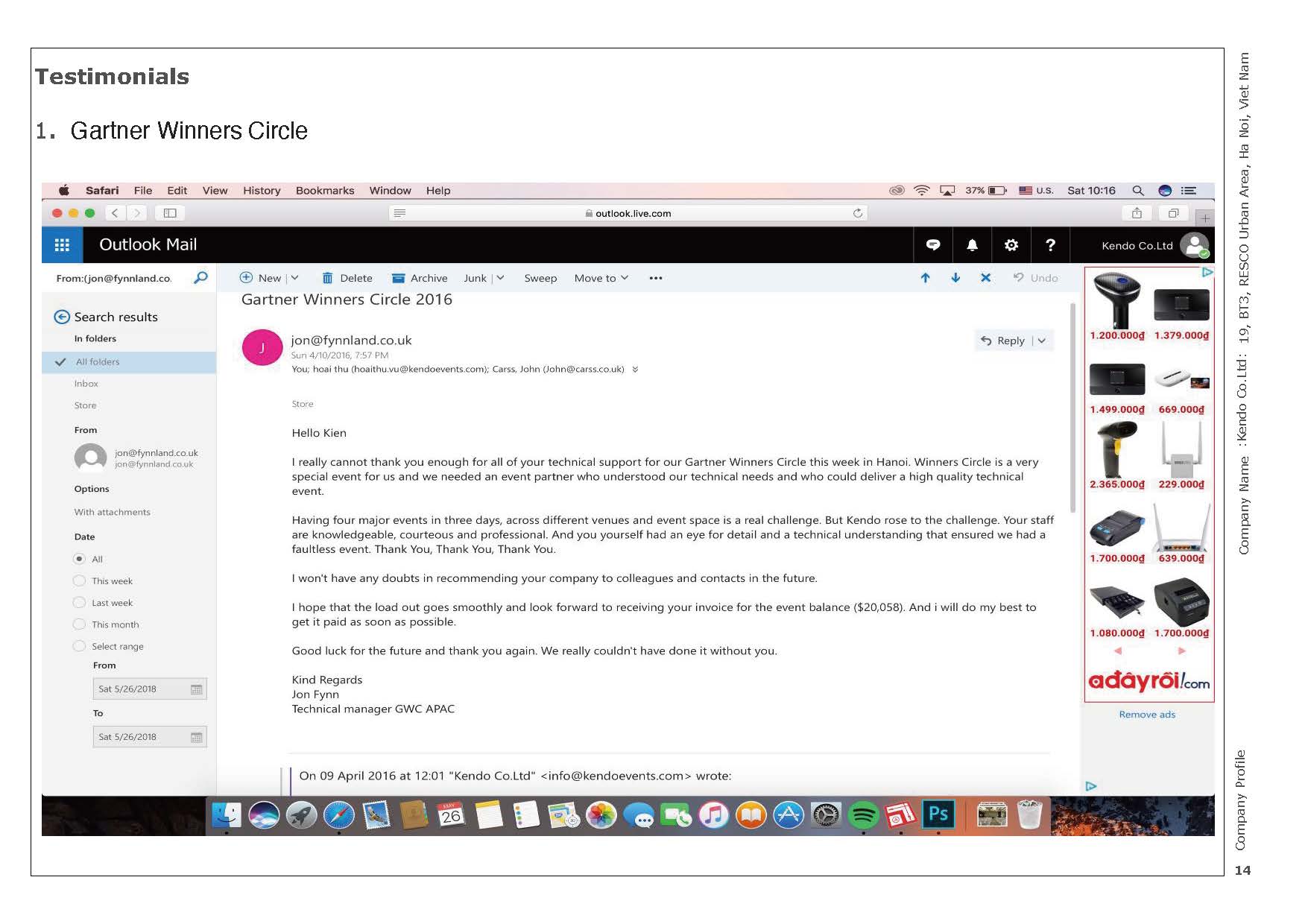Open the Trash in the Dock
This screenshot has width=1308, height=924.
[x=1029, y=814]
